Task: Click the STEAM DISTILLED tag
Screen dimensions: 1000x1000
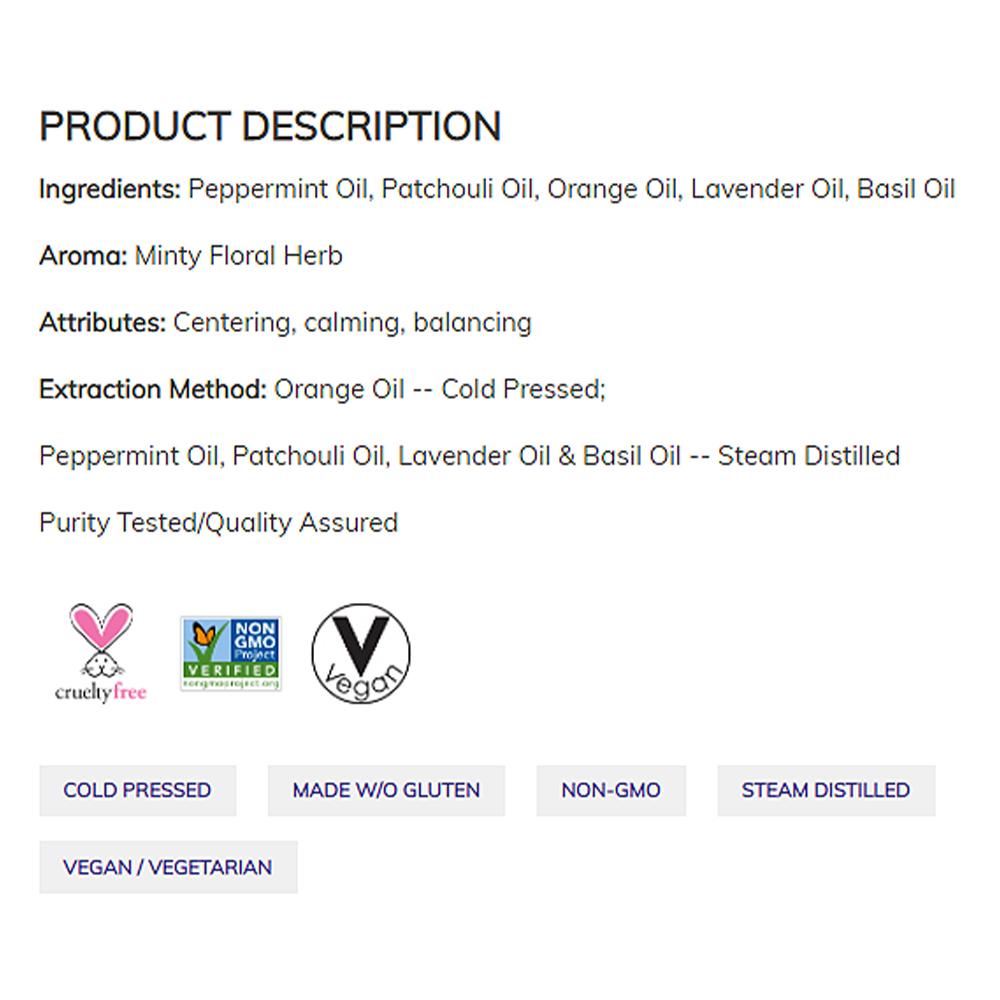Action: click(x=826, y=790)
